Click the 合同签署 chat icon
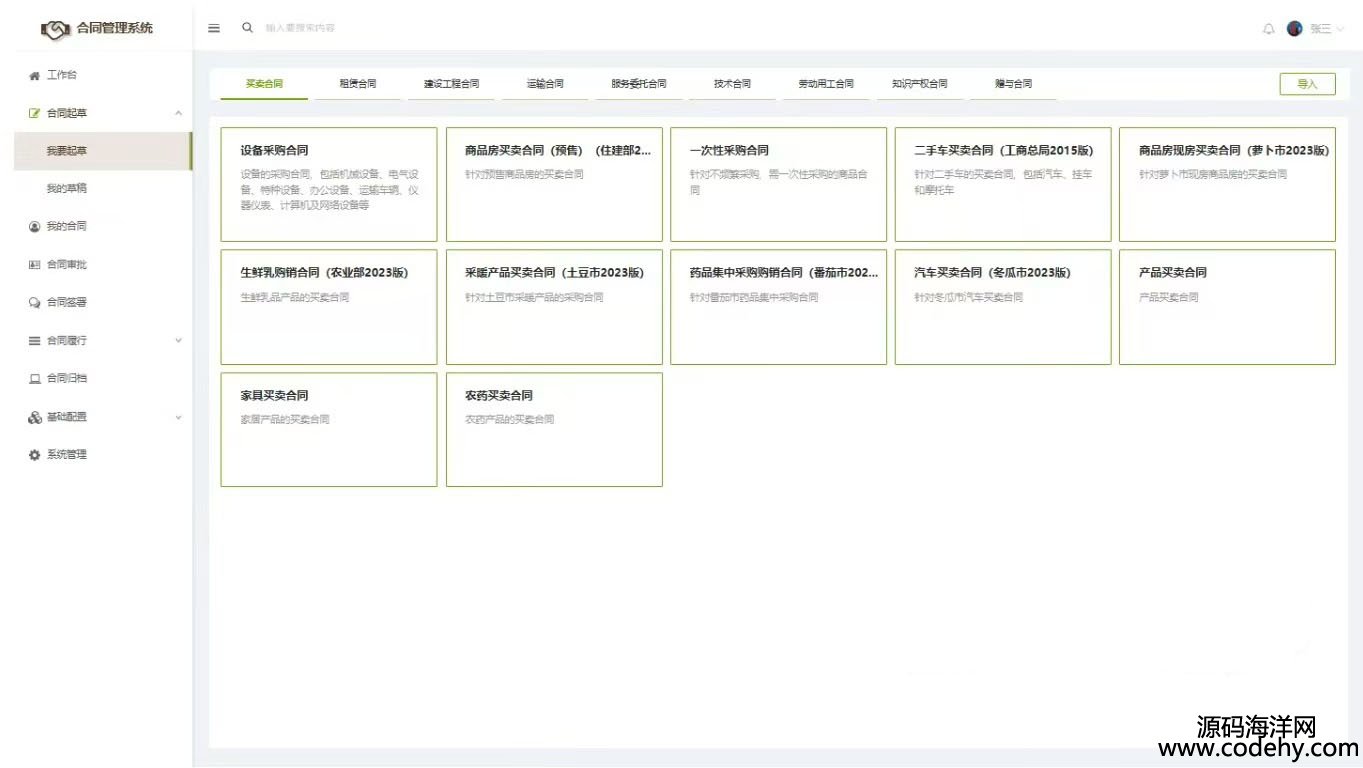This screenshot has height=768, width=1363. [x=35, y=303]
